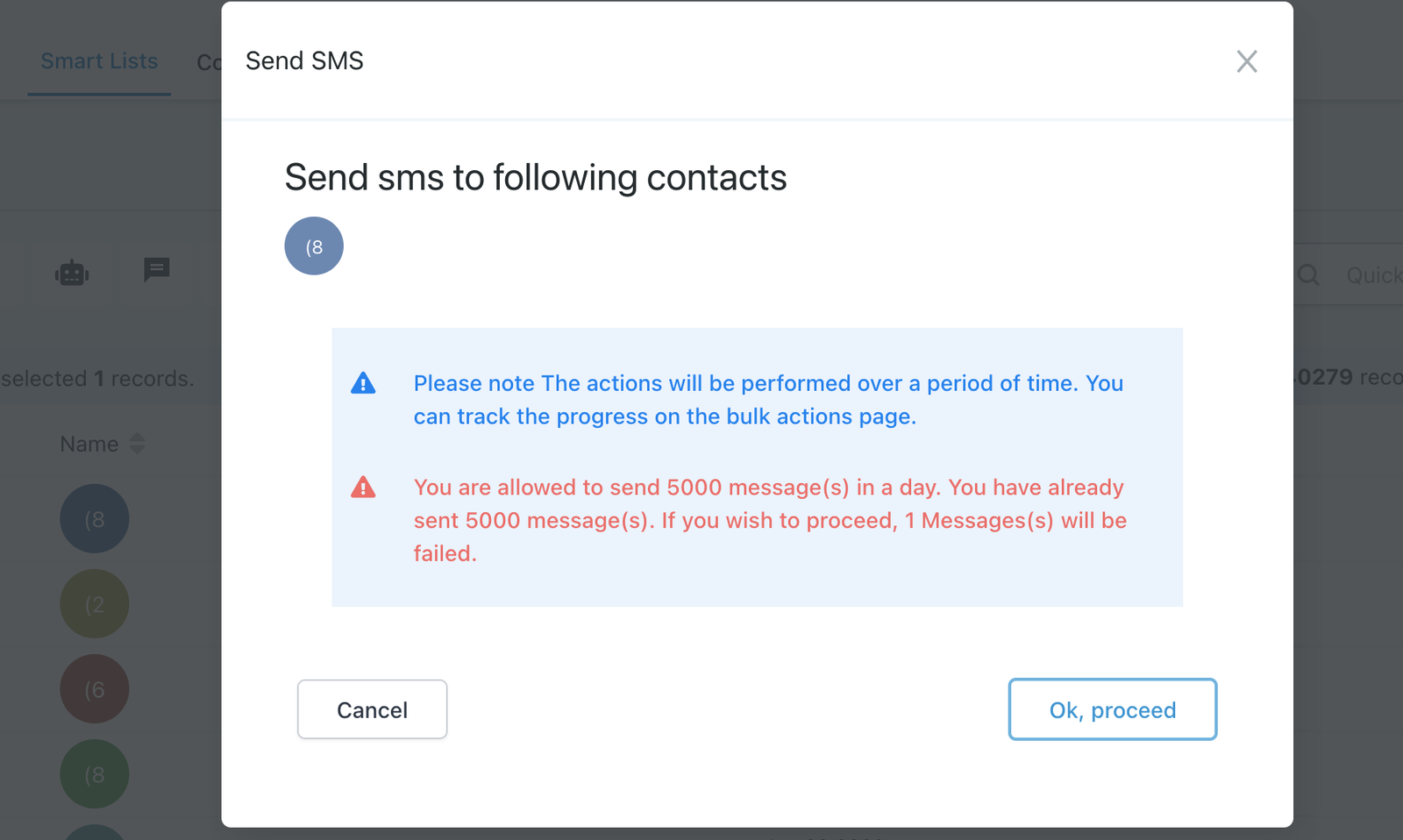Open the dark blue (8 contact avatar in list
The image size is (1403, 840).
95,519
